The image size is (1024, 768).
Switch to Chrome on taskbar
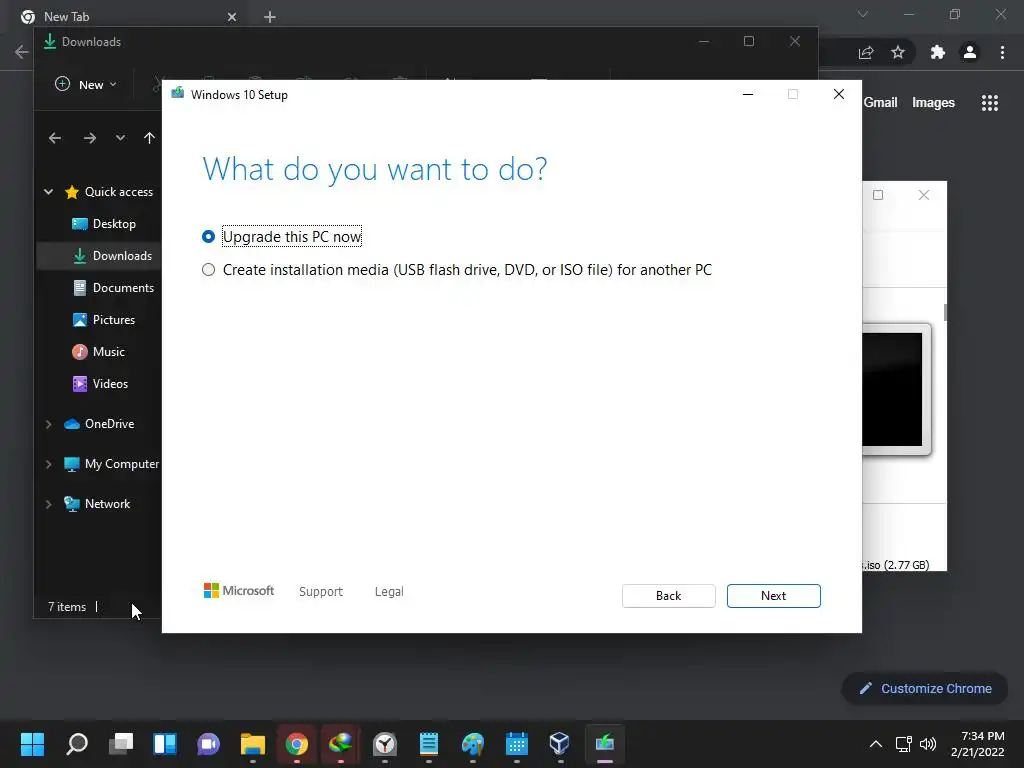click(296, 743)
